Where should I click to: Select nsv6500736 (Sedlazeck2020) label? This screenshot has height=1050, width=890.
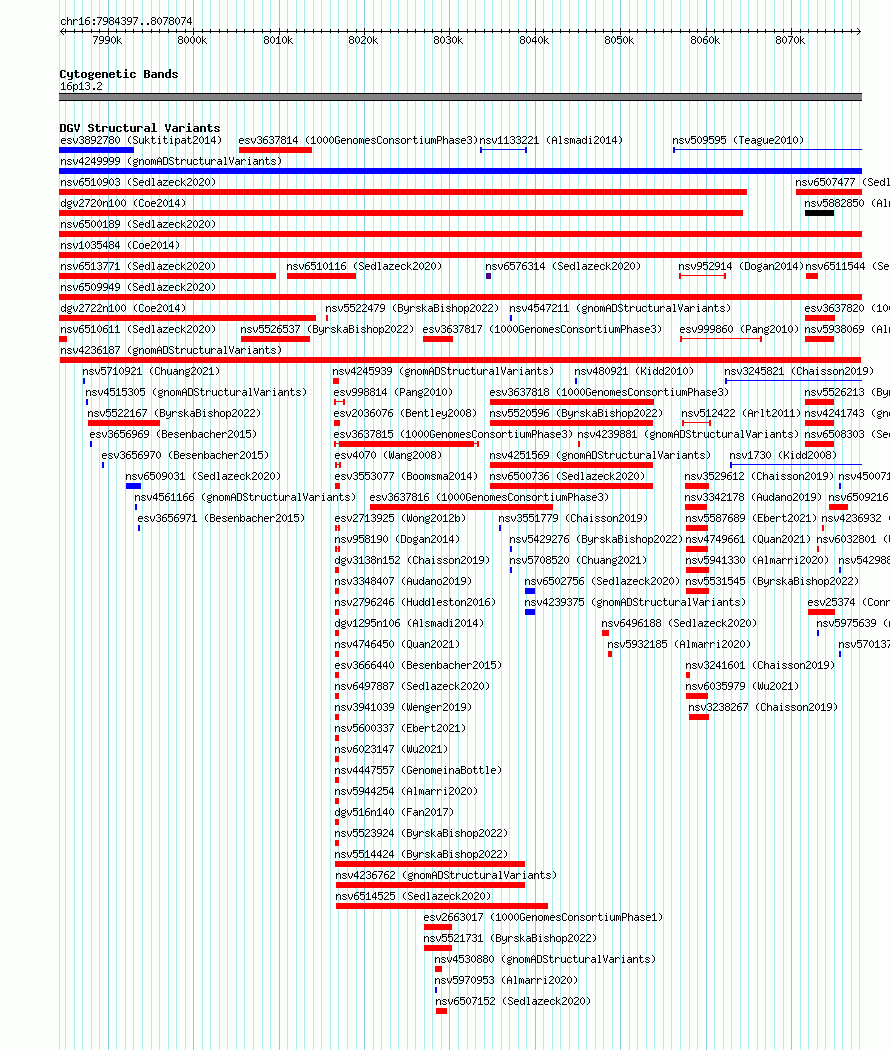pyautogui.click(x=567, y=476)
